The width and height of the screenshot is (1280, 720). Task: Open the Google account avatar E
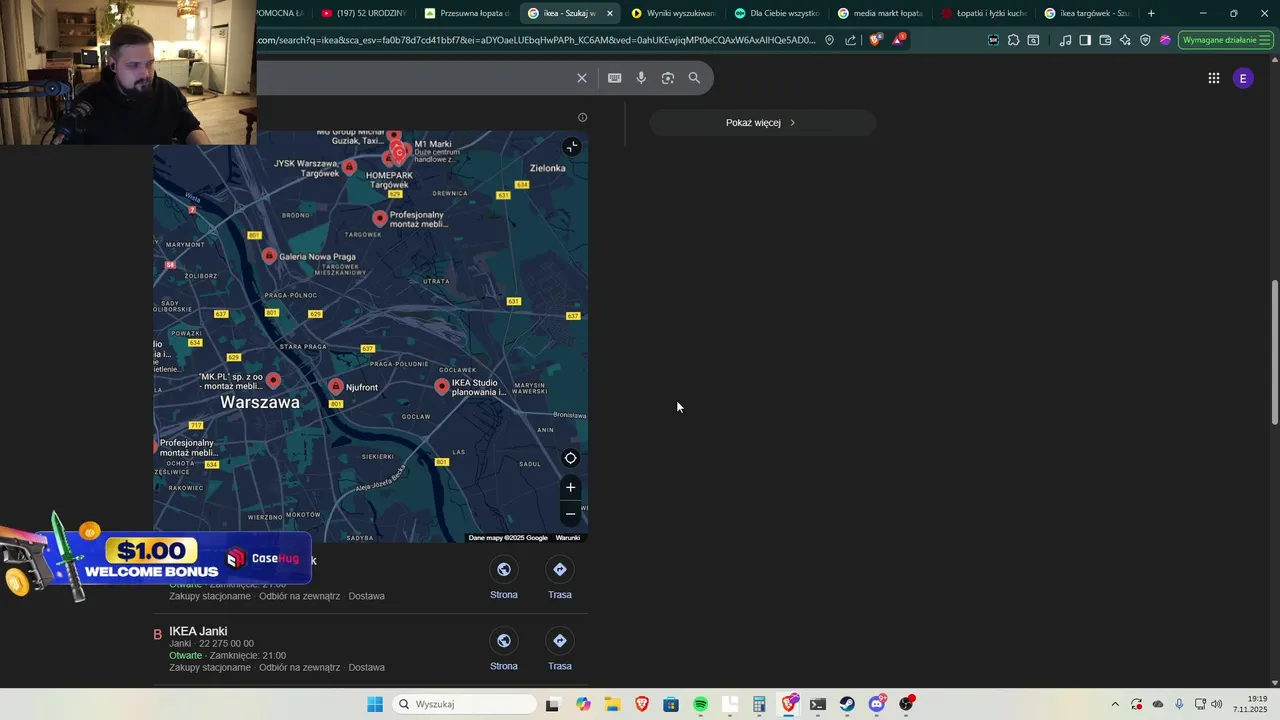click(x=1243, y=78)
